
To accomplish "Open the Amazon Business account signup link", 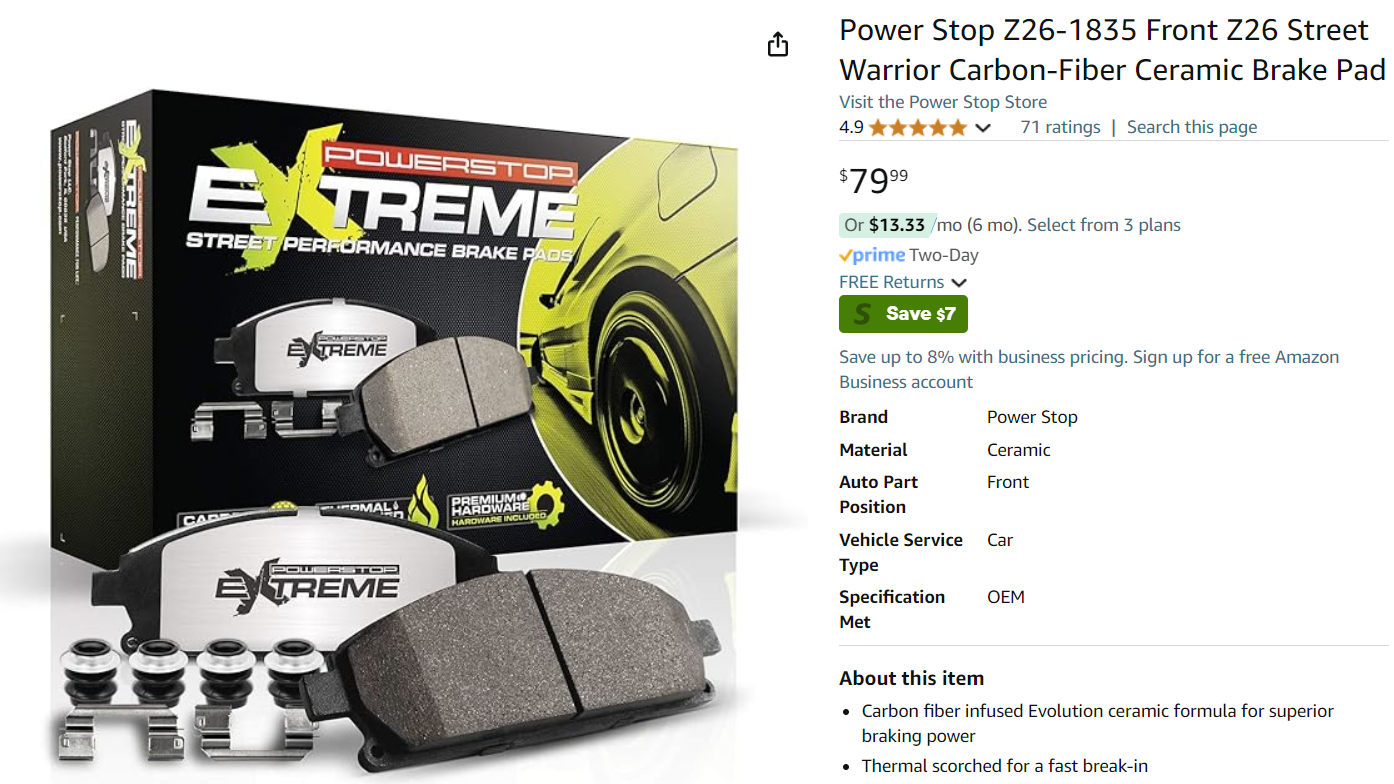I will tap(1089, 369).
